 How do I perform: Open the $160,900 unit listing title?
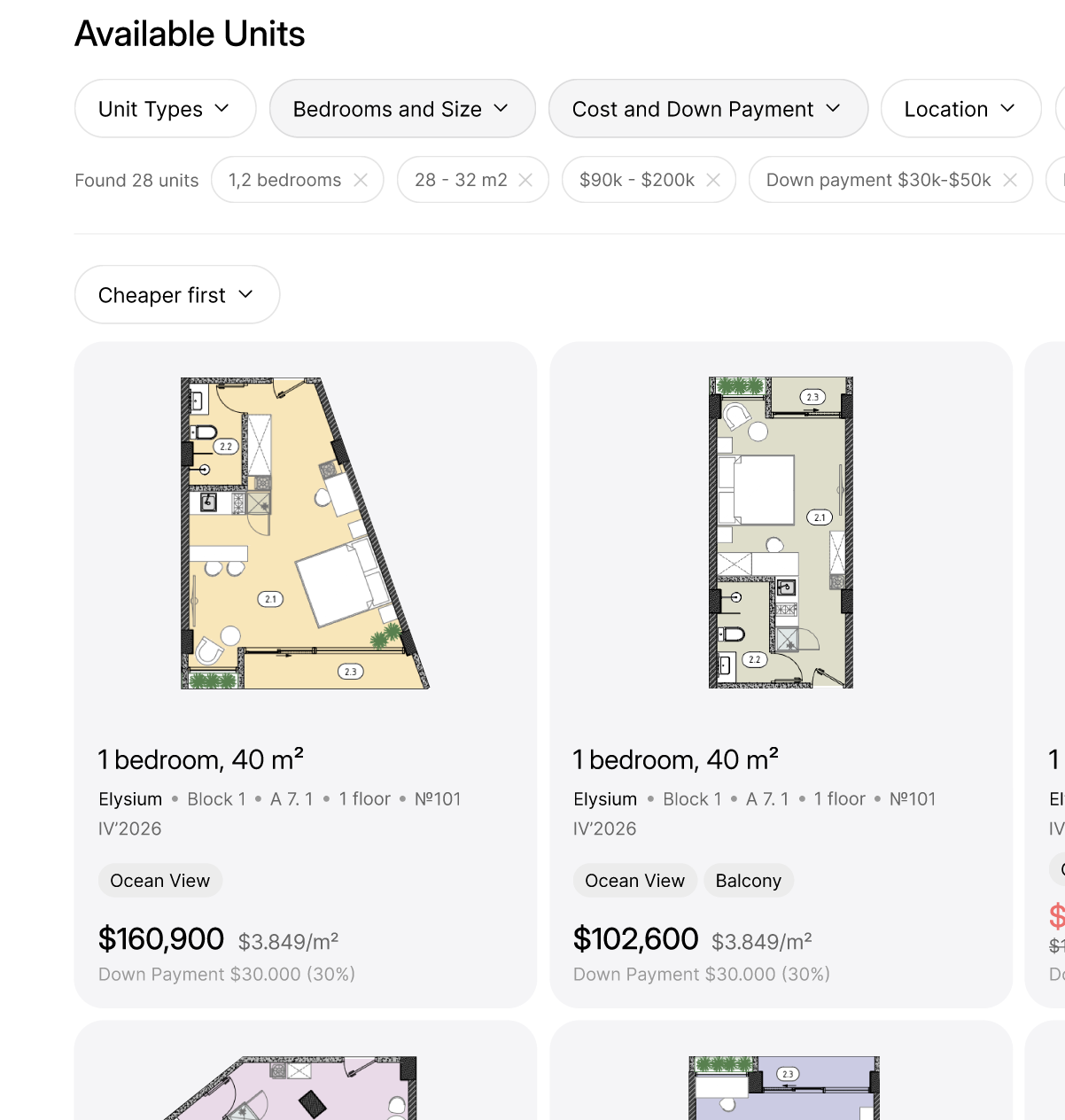point(201,760)
